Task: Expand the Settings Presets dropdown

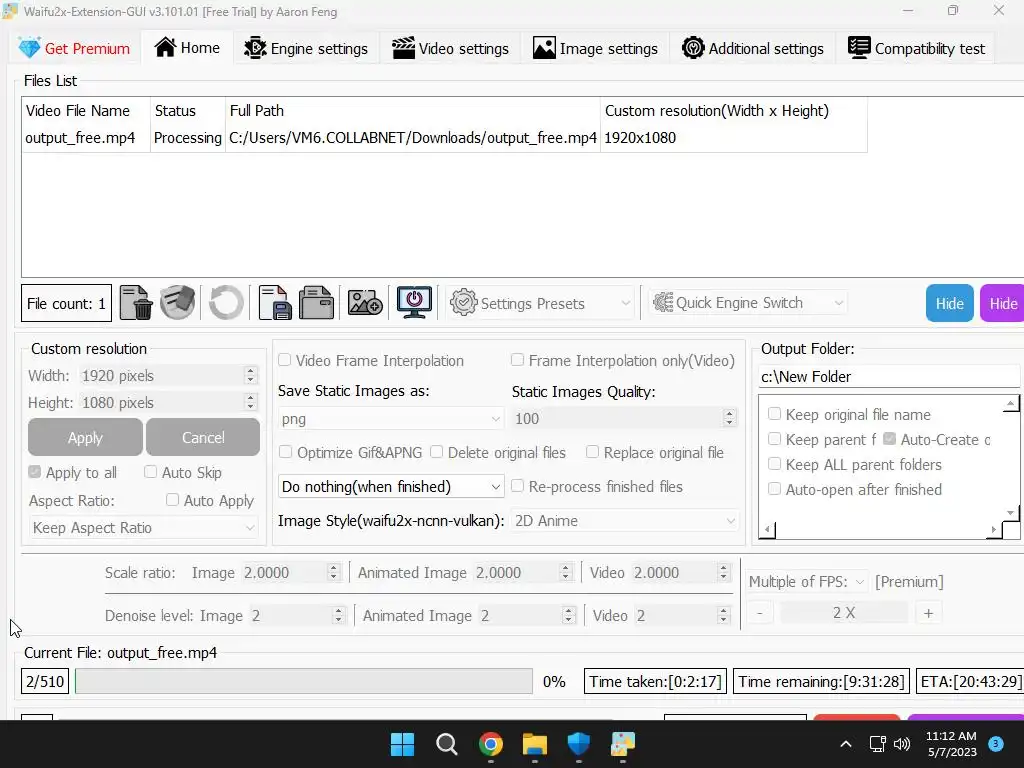Action: [539, 303]
